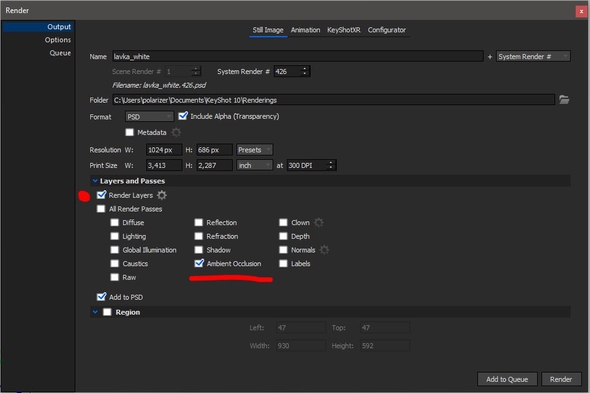Toggle Ambient Occlusion pass checkbox
This screenshot has width=590, height=393.
[199, 263]
